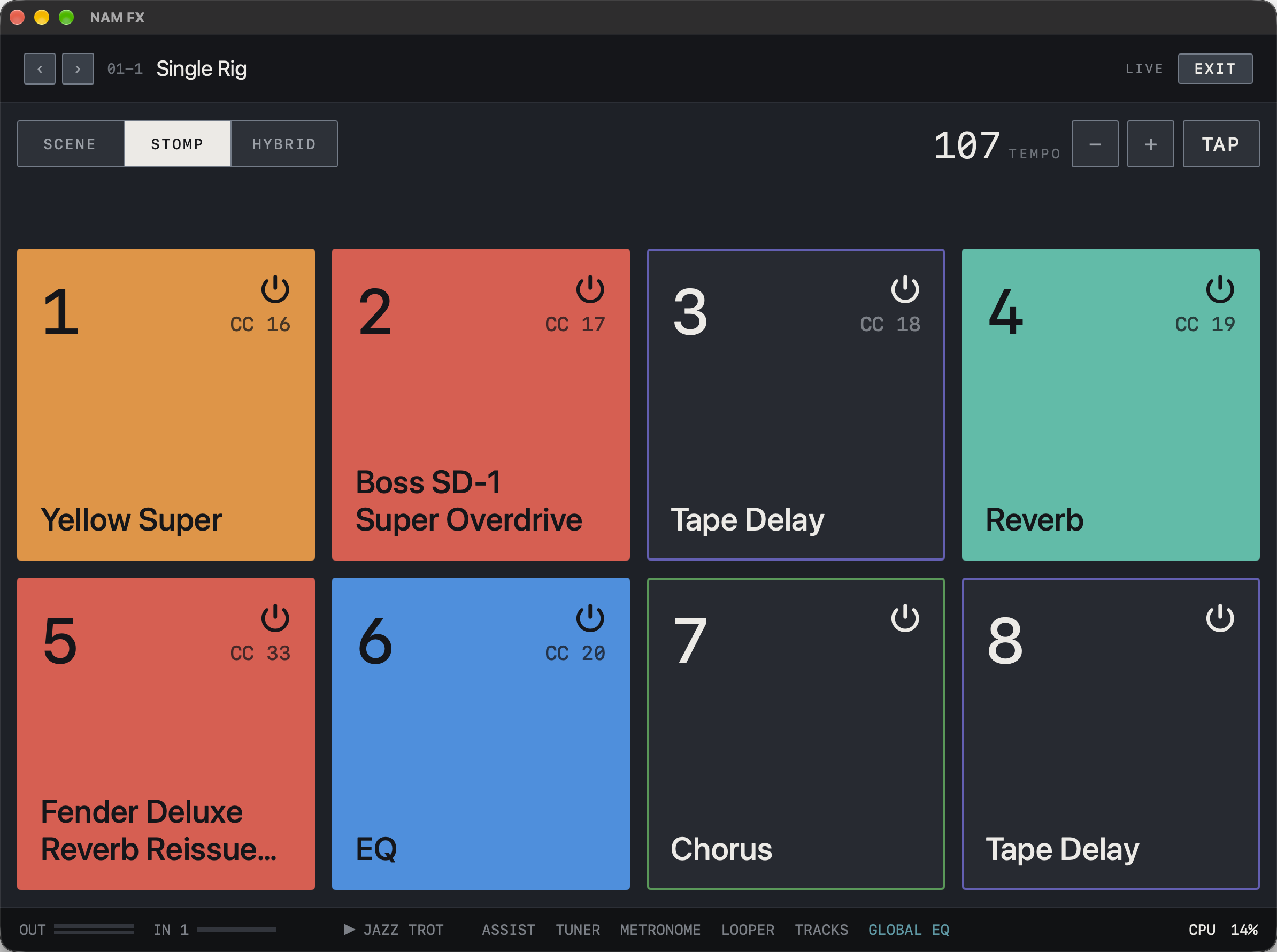Toggle power icon on Reverb stomp 4
Image resolution: width=1277 pixels, height=952 pixels.
pos(1220,289)
